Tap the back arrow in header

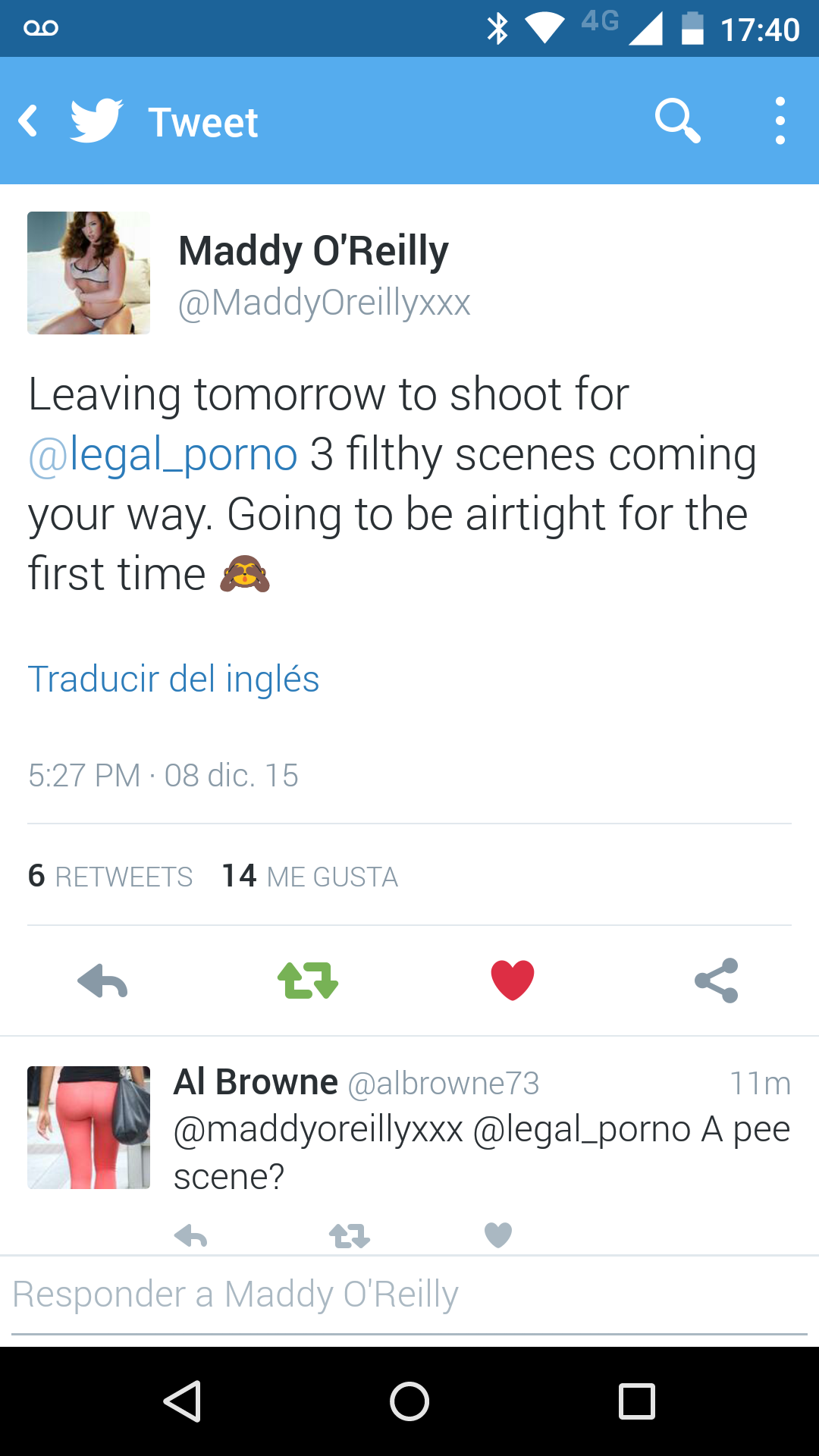(x=29, y=121)
